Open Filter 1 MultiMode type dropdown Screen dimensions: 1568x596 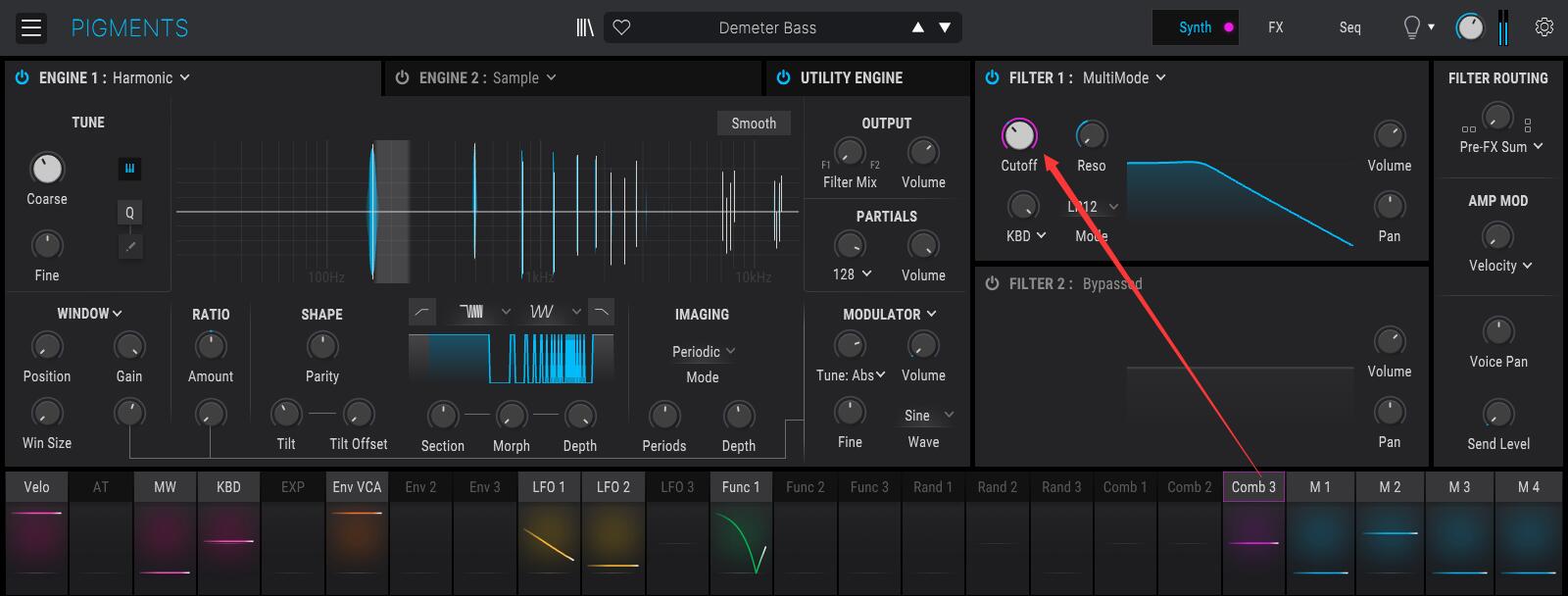[1124, 77]
